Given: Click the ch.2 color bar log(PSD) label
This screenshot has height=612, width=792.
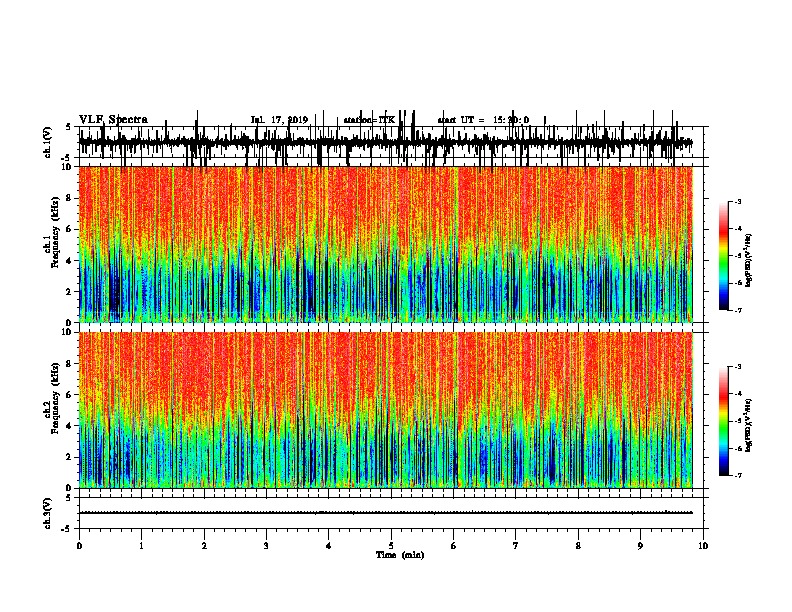Looking at the screenshot, I should tap(748, 425).
